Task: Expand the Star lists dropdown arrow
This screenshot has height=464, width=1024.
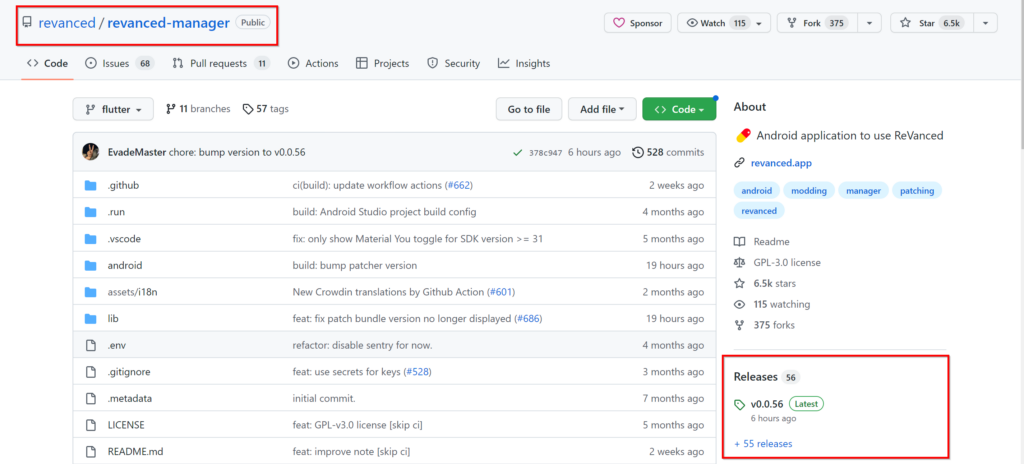Action: 985,23
